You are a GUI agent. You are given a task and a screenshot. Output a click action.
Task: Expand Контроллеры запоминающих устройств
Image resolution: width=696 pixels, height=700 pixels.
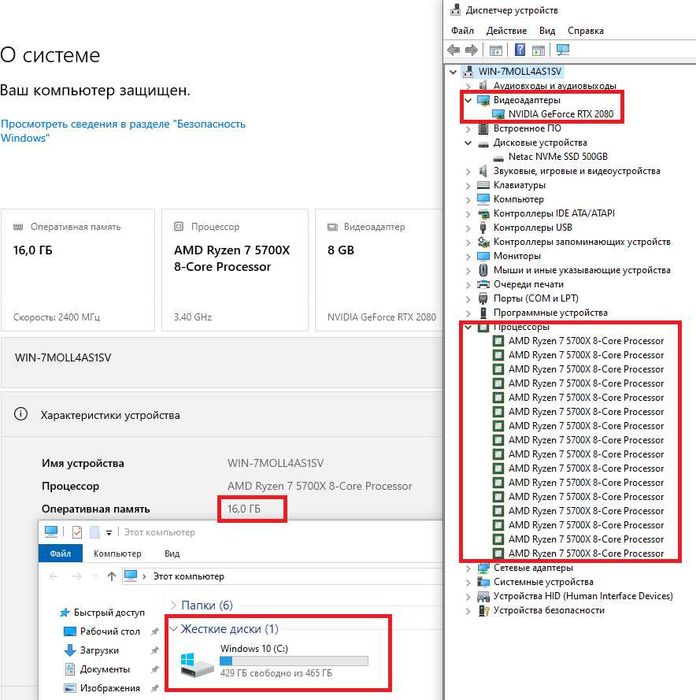(468, 242)
